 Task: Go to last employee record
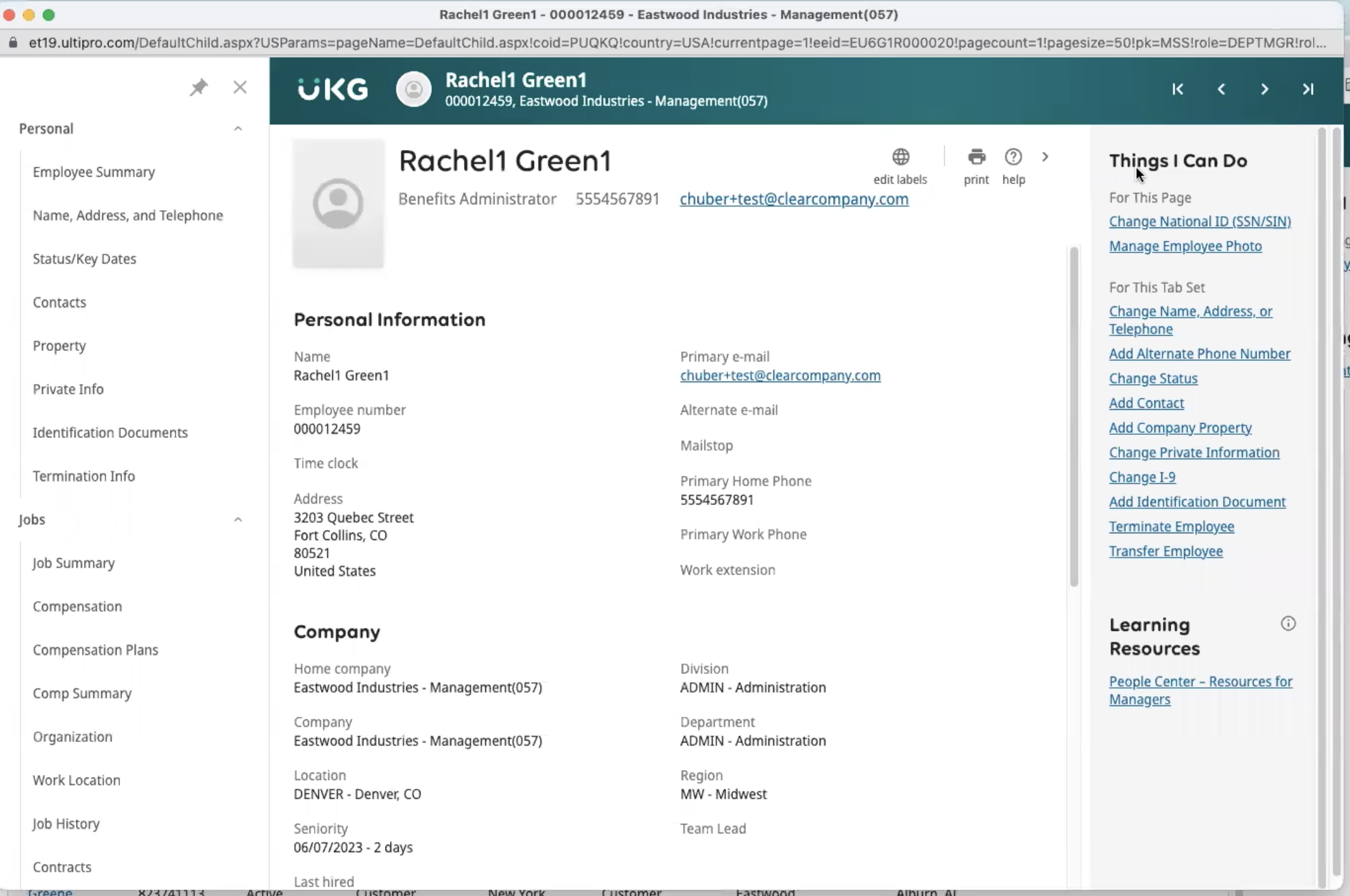point(1308,90)
